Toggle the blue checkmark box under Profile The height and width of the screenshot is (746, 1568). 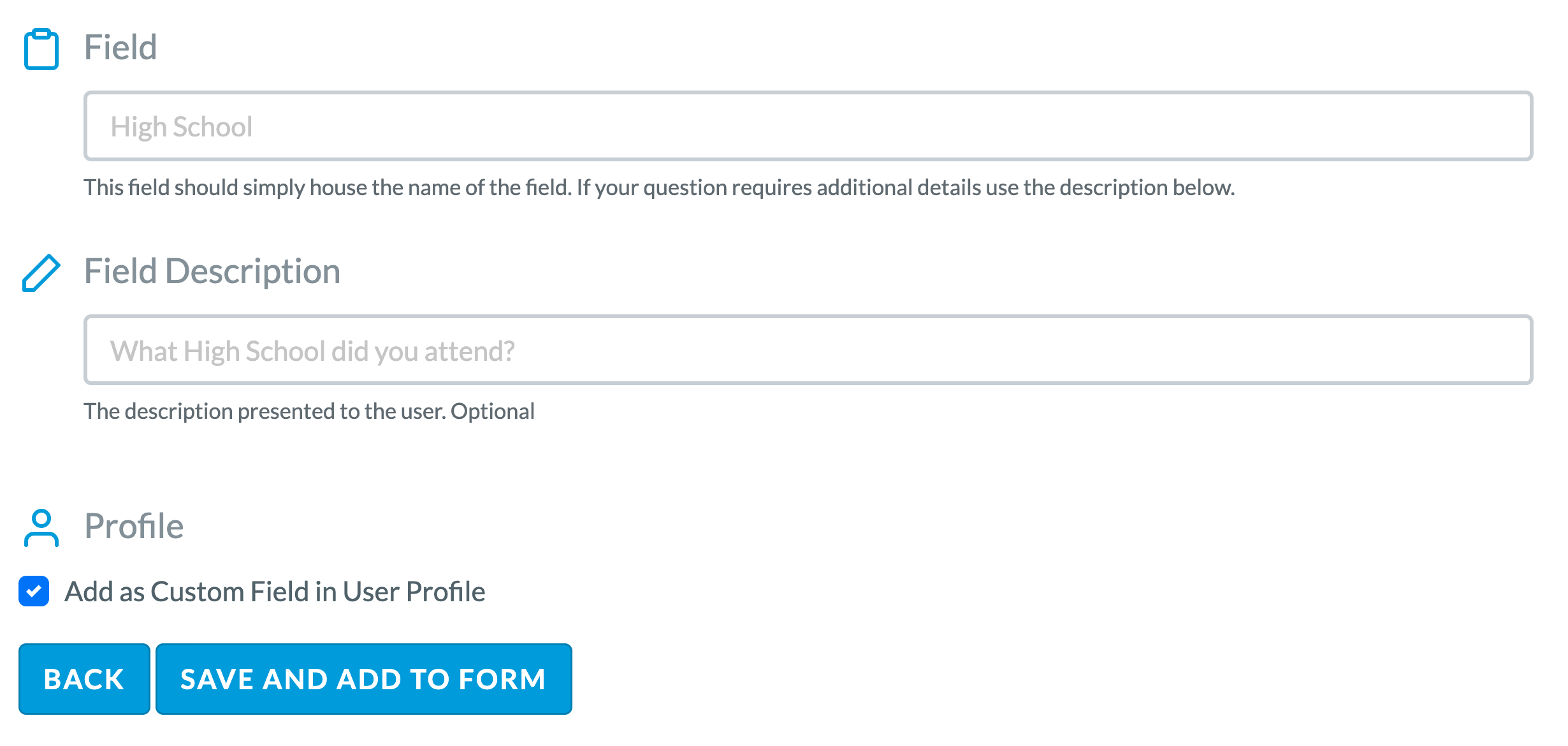pyautogui.click(x=34, y=591)
